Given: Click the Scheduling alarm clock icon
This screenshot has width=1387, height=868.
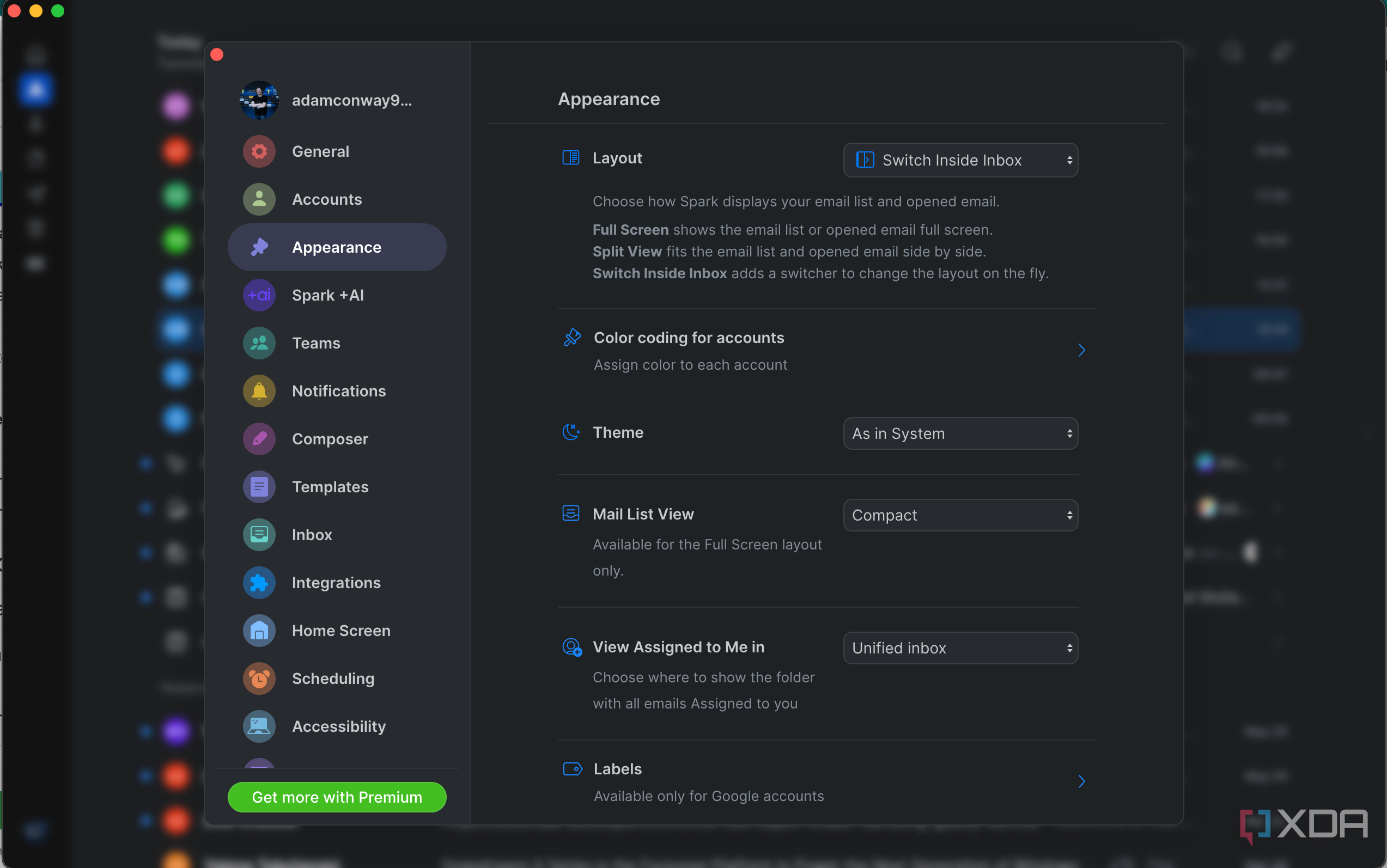Looking at the screenshot, I should pos(259,678).
